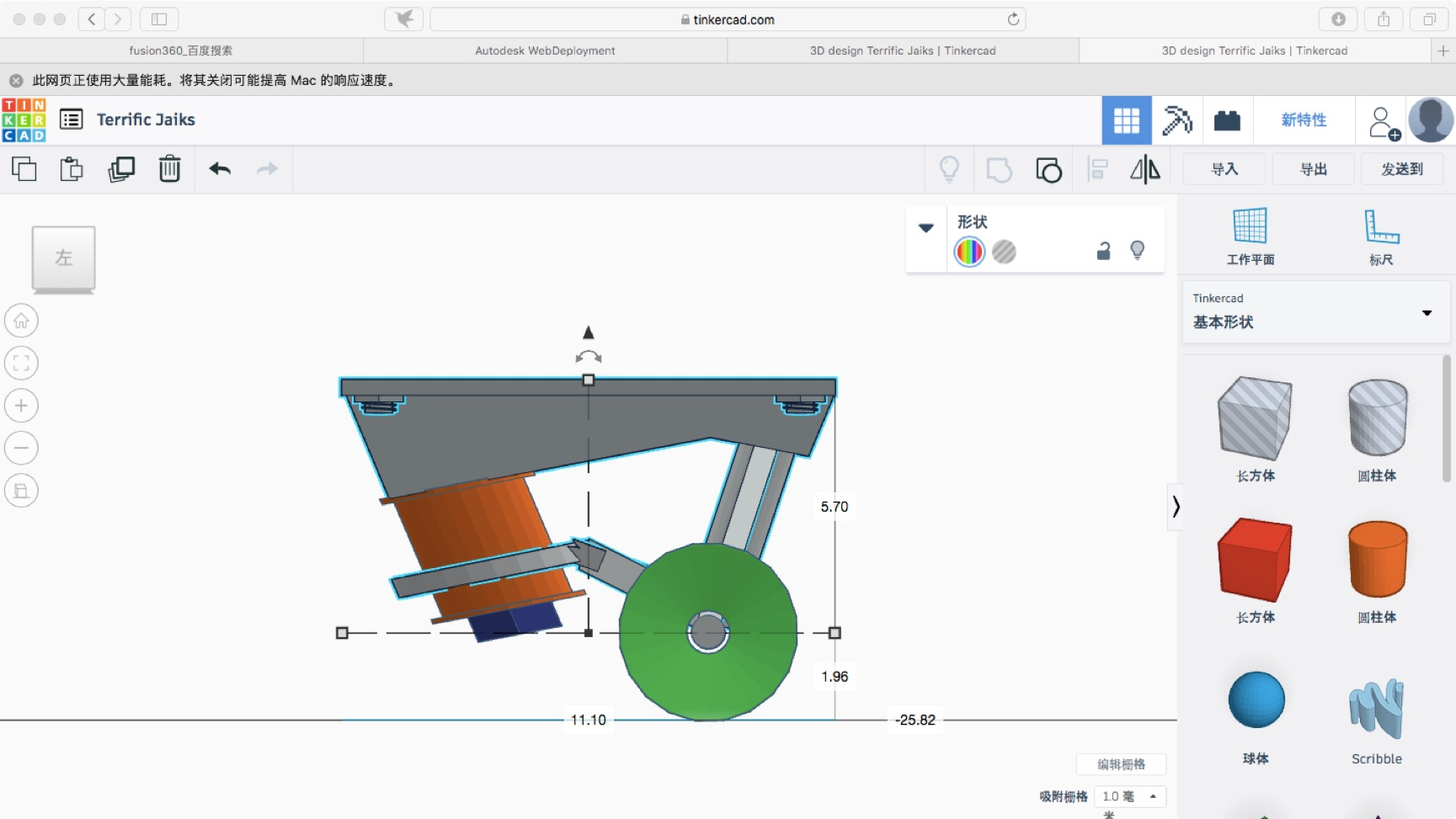The height and width of the screenshot is (819, 1456).
Task: Select the Ruler tool
Action: 1381,237
